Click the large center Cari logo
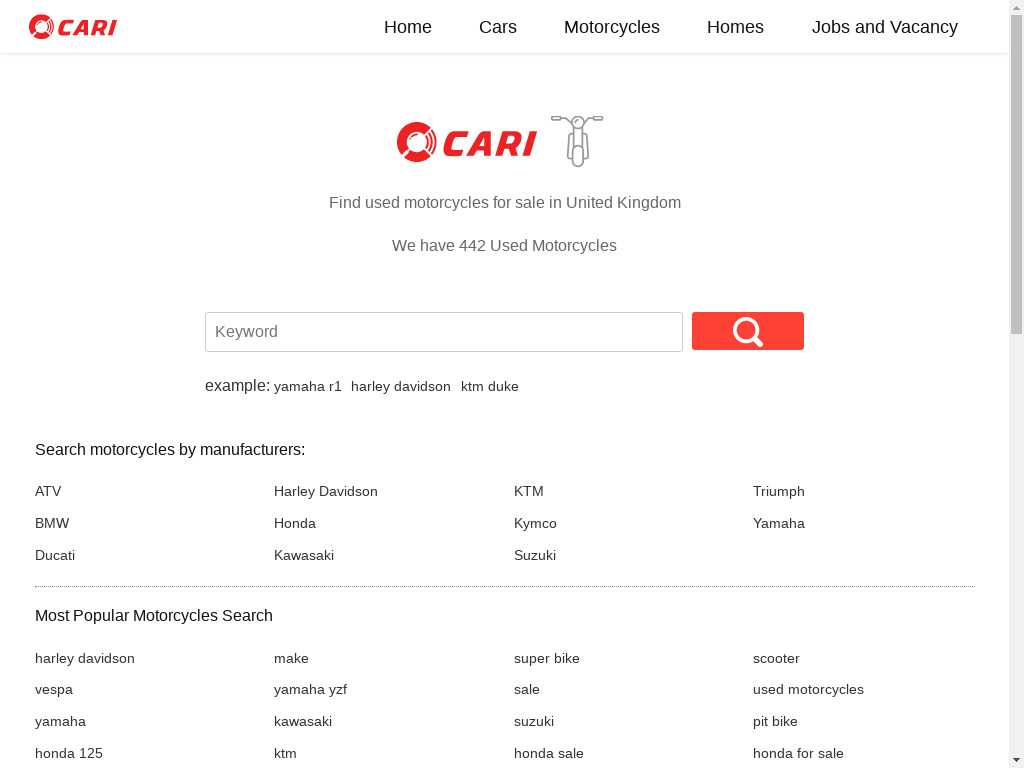Image resolution: width=1024 pixels, height=768 pixels. (467, 143)
